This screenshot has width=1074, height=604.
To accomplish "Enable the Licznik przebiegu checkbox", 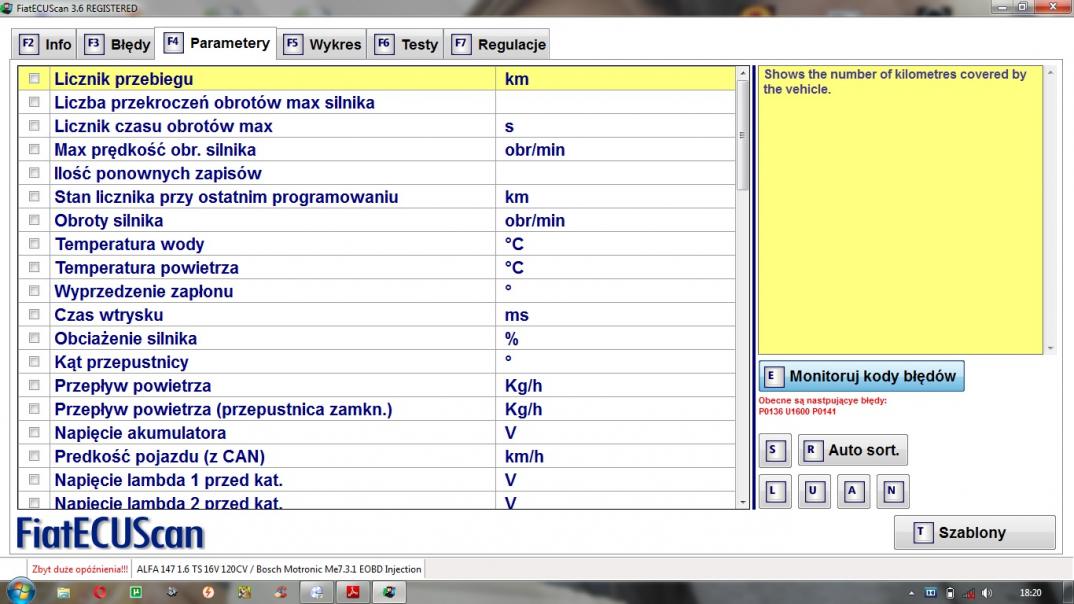I will (x=35, y=79).
